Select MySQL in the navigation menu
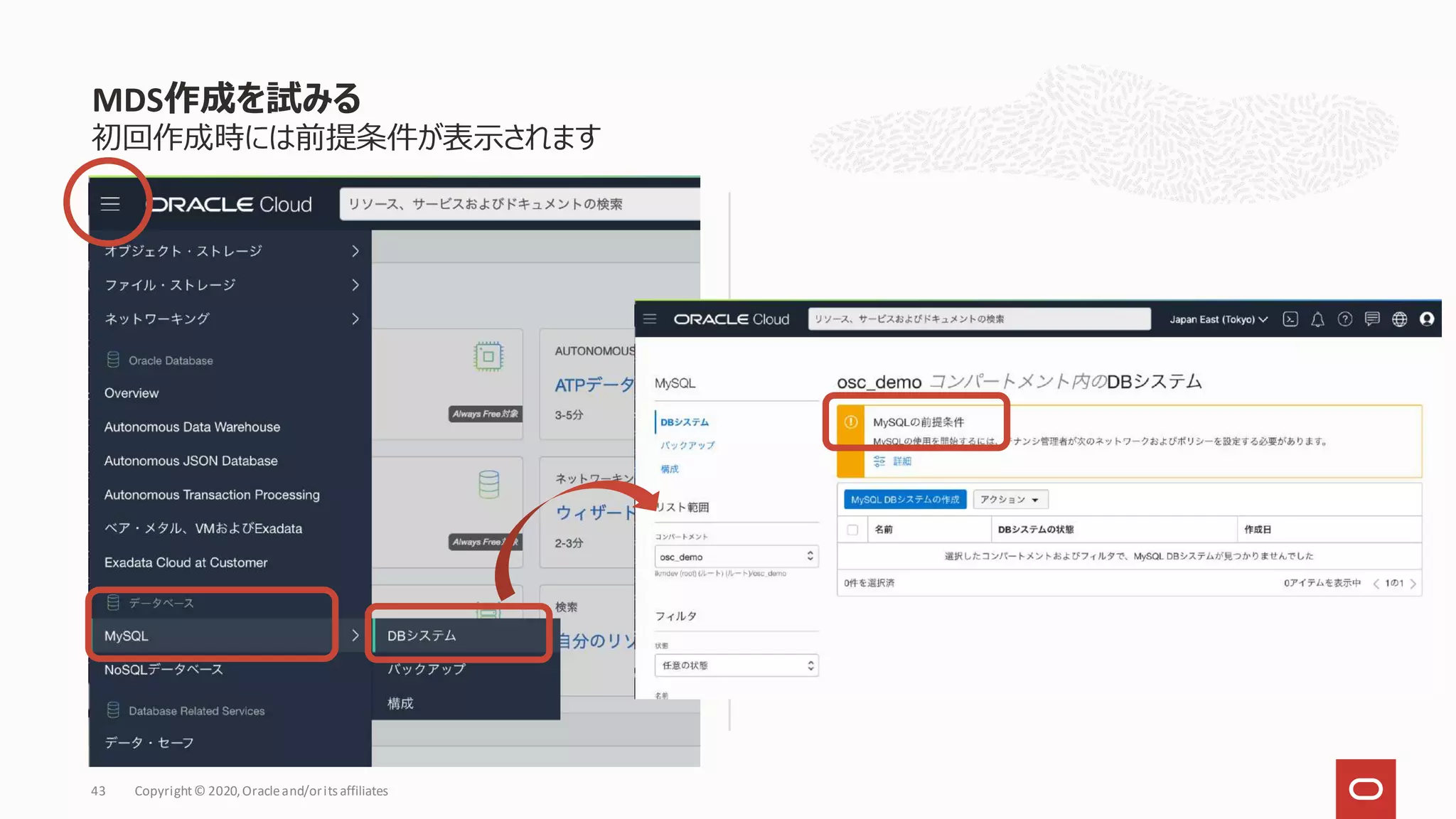The width and height of the screenshot is (1456, 819). click(127, 636)
